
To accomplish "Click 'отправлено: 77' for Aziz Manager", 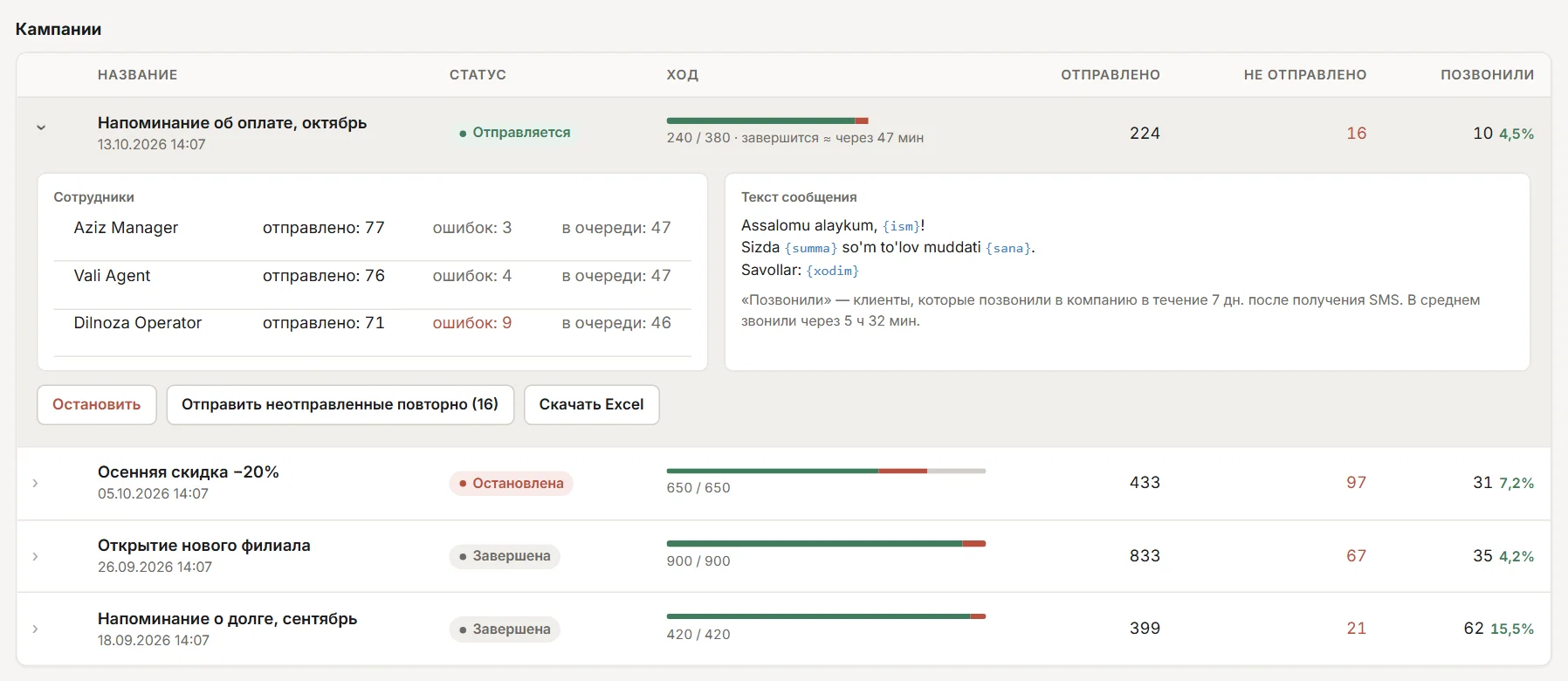I will tap(324, 228).
